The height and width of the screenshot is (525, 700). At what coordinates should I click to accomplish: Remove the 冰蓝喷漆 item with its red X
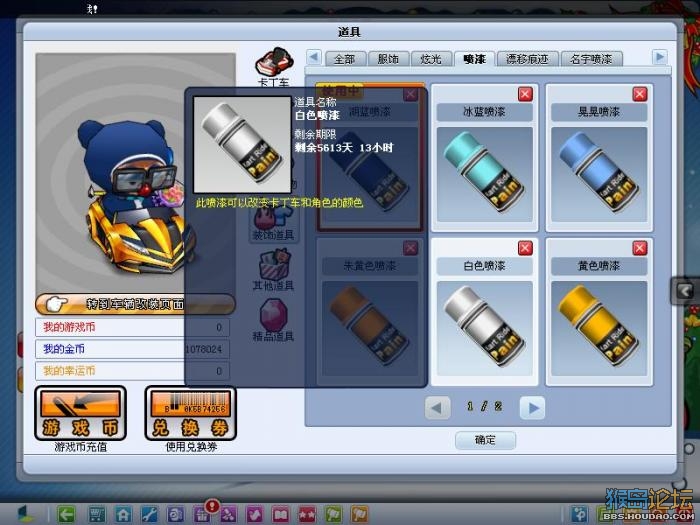[x=525, y=94]
